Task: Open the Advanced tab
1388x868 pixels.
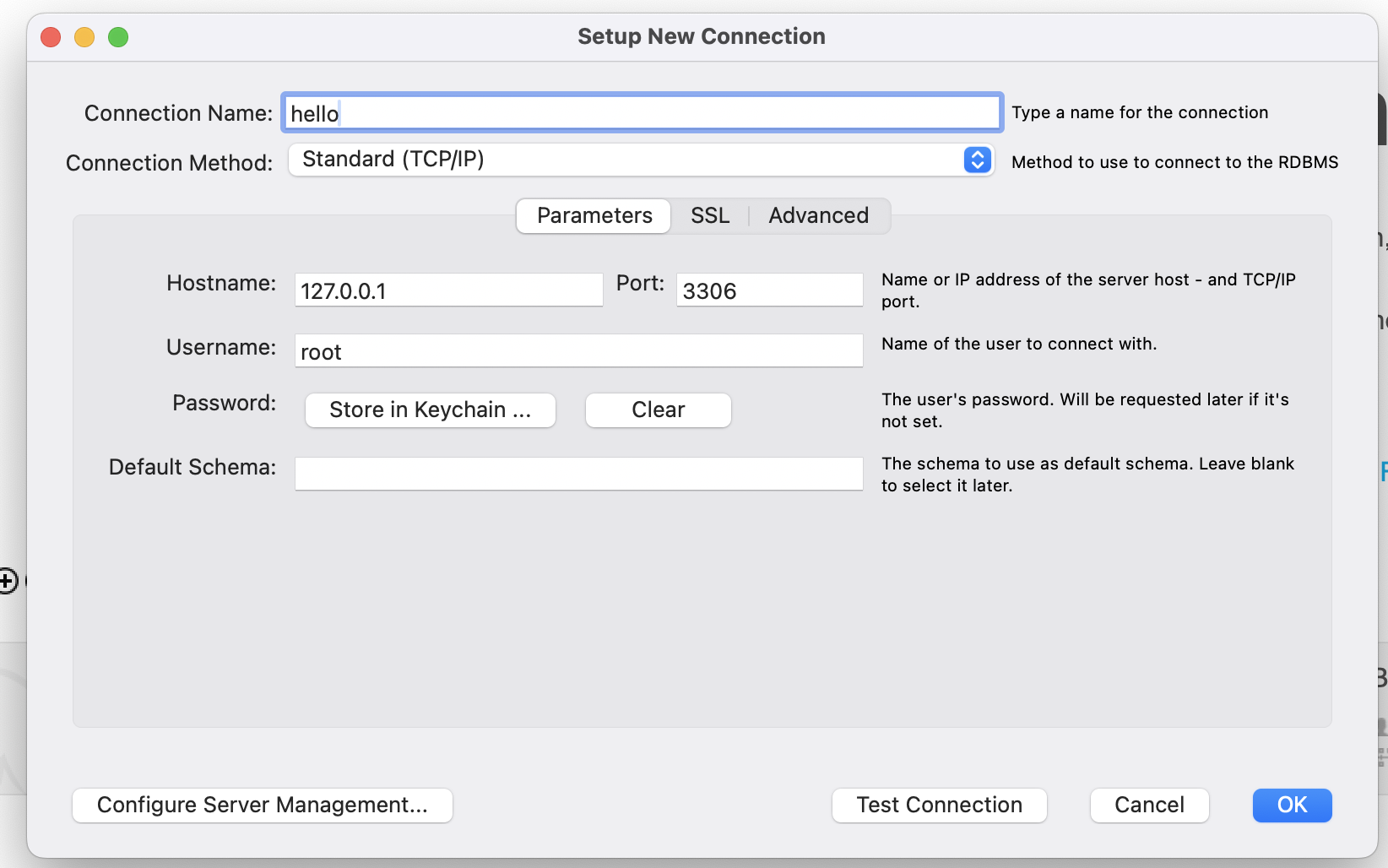Action: (818, 216)
